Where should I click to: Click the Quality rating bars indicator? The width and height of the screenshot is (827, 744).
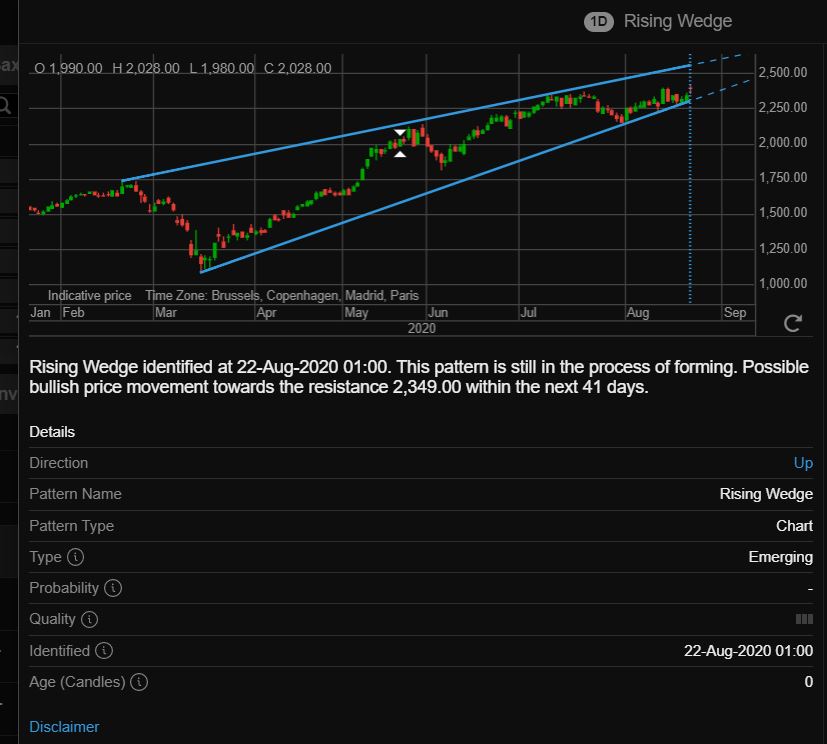pyautogui.click(x=804, y=619)
